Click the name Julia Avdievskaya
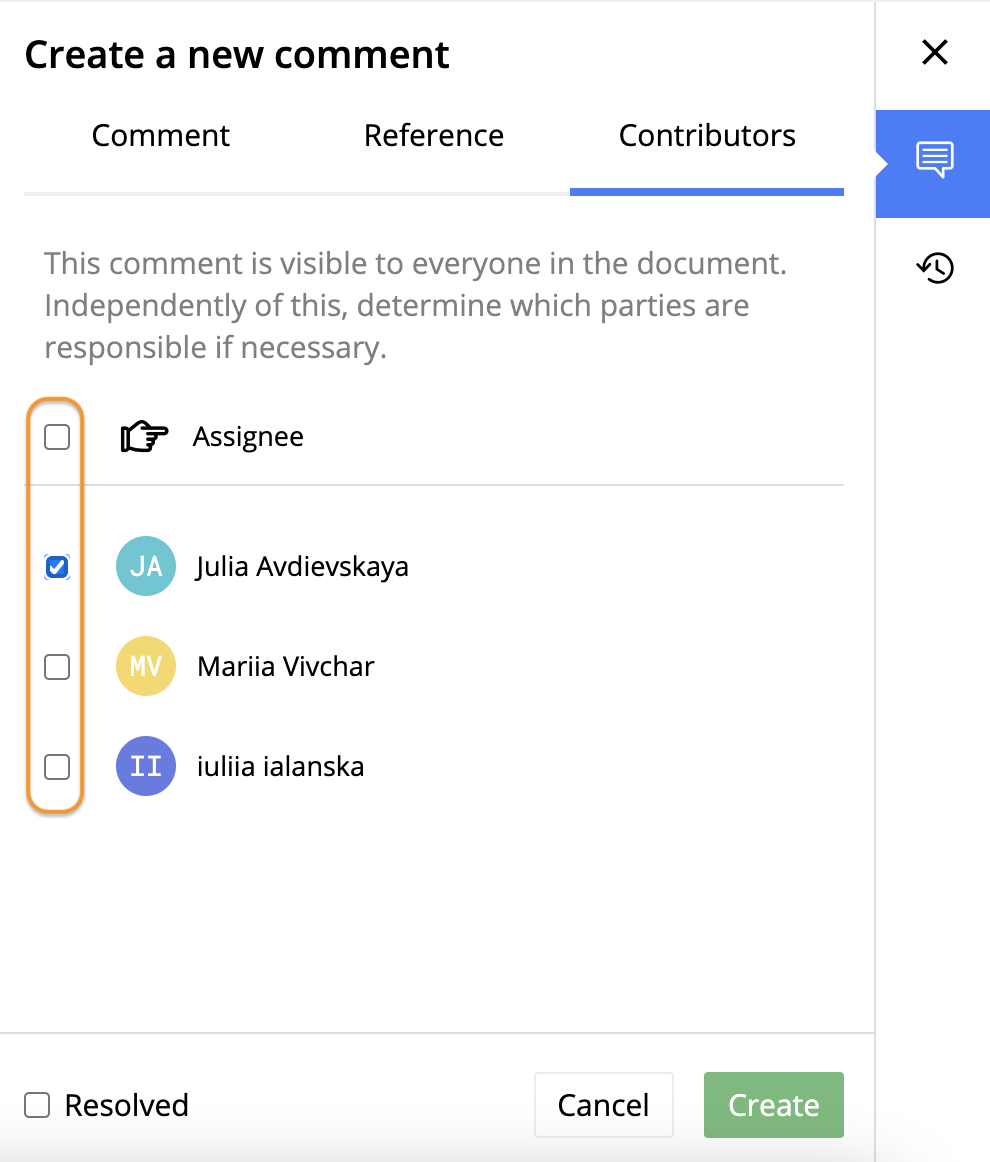The image size is (990, 1162). (302, 567)
